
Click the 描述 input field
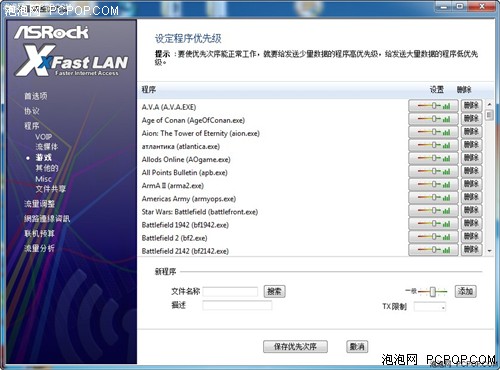point(237,305)
